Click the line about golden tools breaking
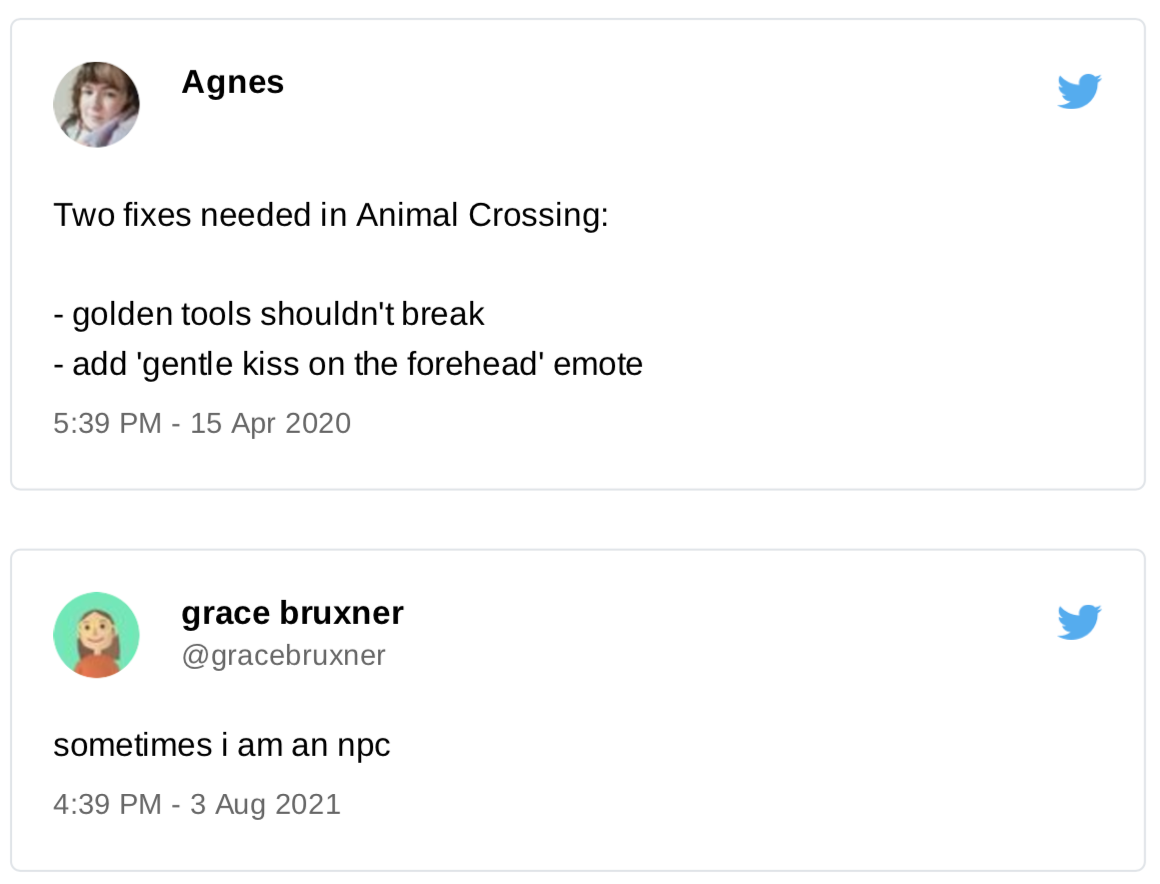The image size is (1160, 884). [x=268, y=313]
